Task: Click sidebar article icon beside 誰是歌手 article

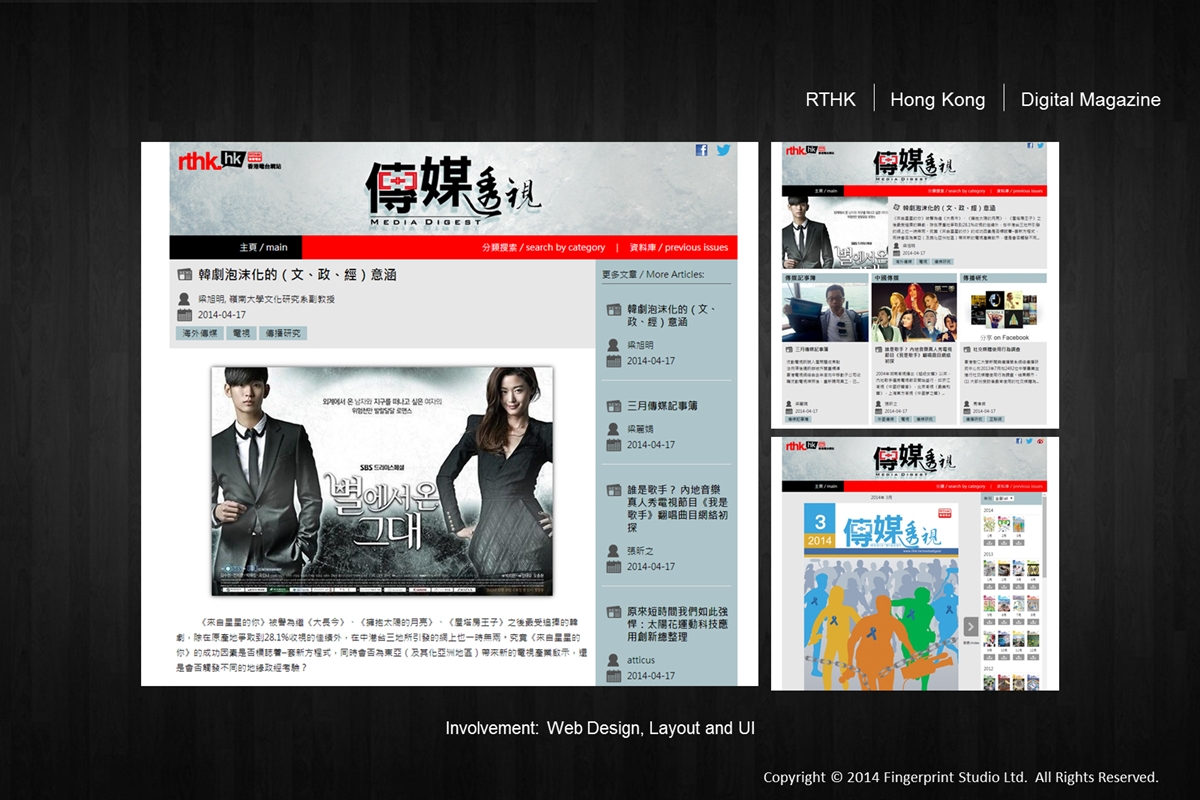Action: tap(614, 491)
